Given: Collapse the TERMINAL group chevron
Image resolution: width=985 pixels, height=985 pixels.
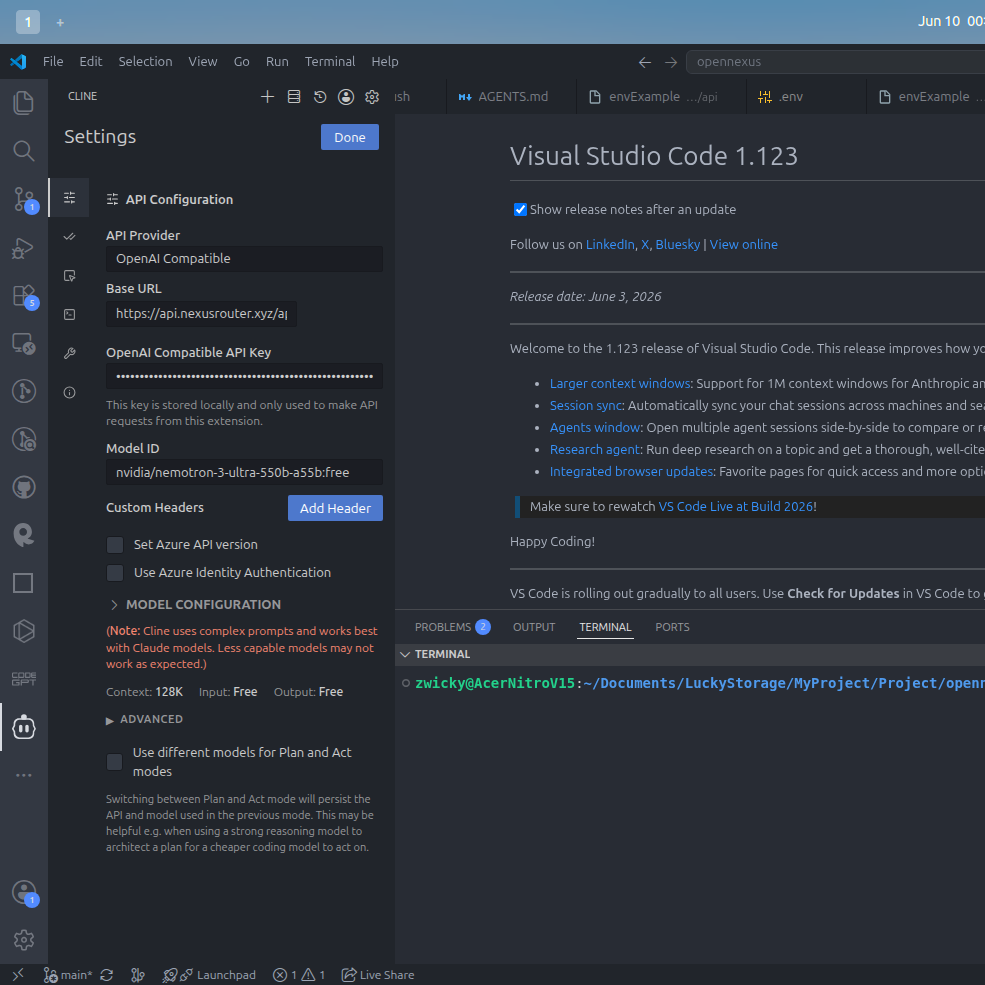Looking at the screenshot, I should click(405, 655).
